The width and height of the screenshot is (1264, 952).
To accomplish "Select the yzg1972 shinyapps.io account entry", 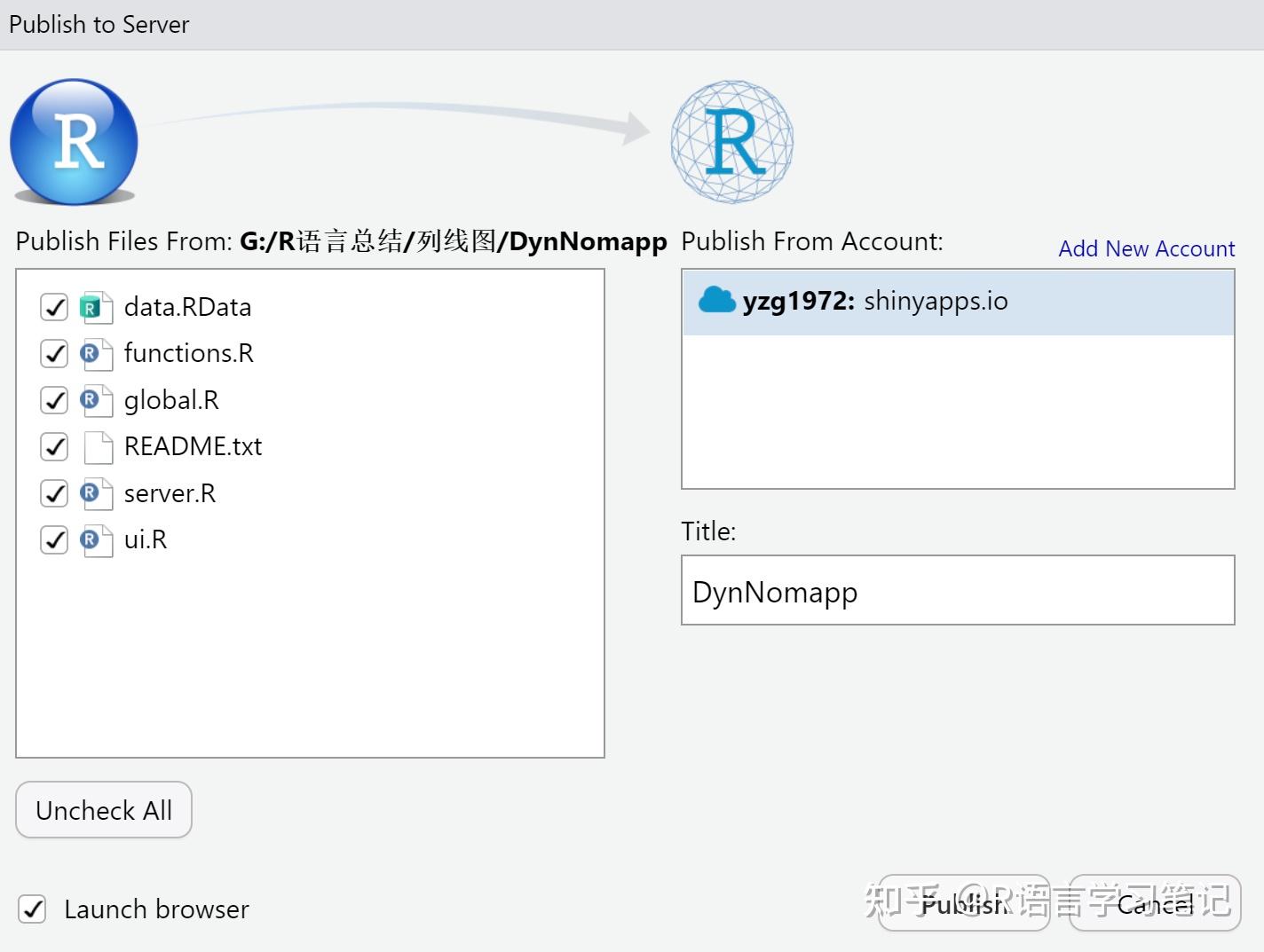I will (956, 300).
